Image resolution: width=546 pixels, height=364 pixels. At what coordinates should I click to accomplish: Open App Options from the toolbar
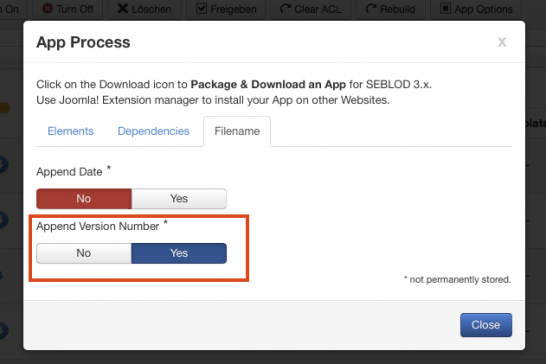tap(476, 9)
